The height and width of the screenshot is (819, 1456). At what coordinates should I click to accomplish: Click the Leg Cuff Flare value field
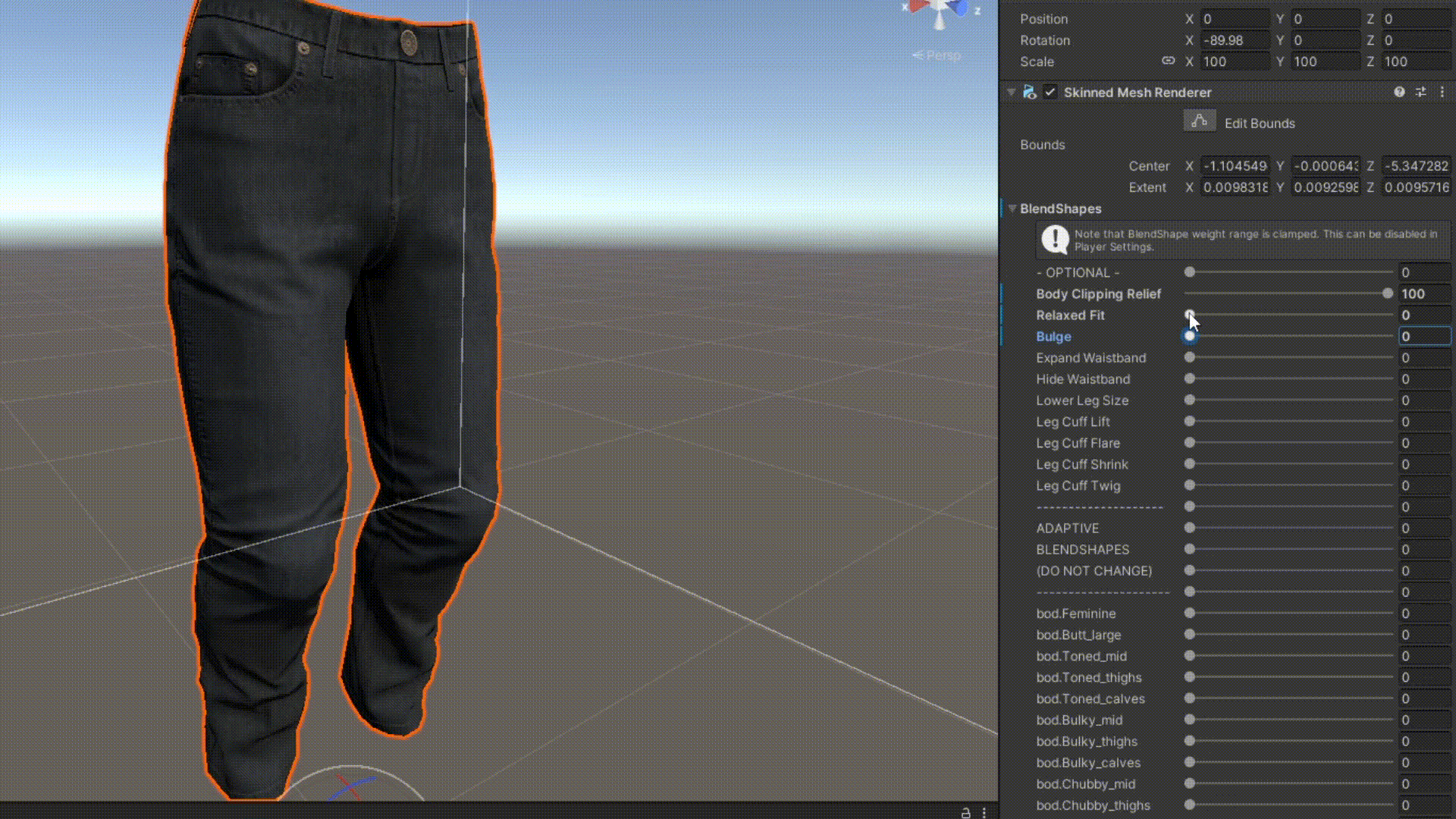click(x=1423, y=443)
